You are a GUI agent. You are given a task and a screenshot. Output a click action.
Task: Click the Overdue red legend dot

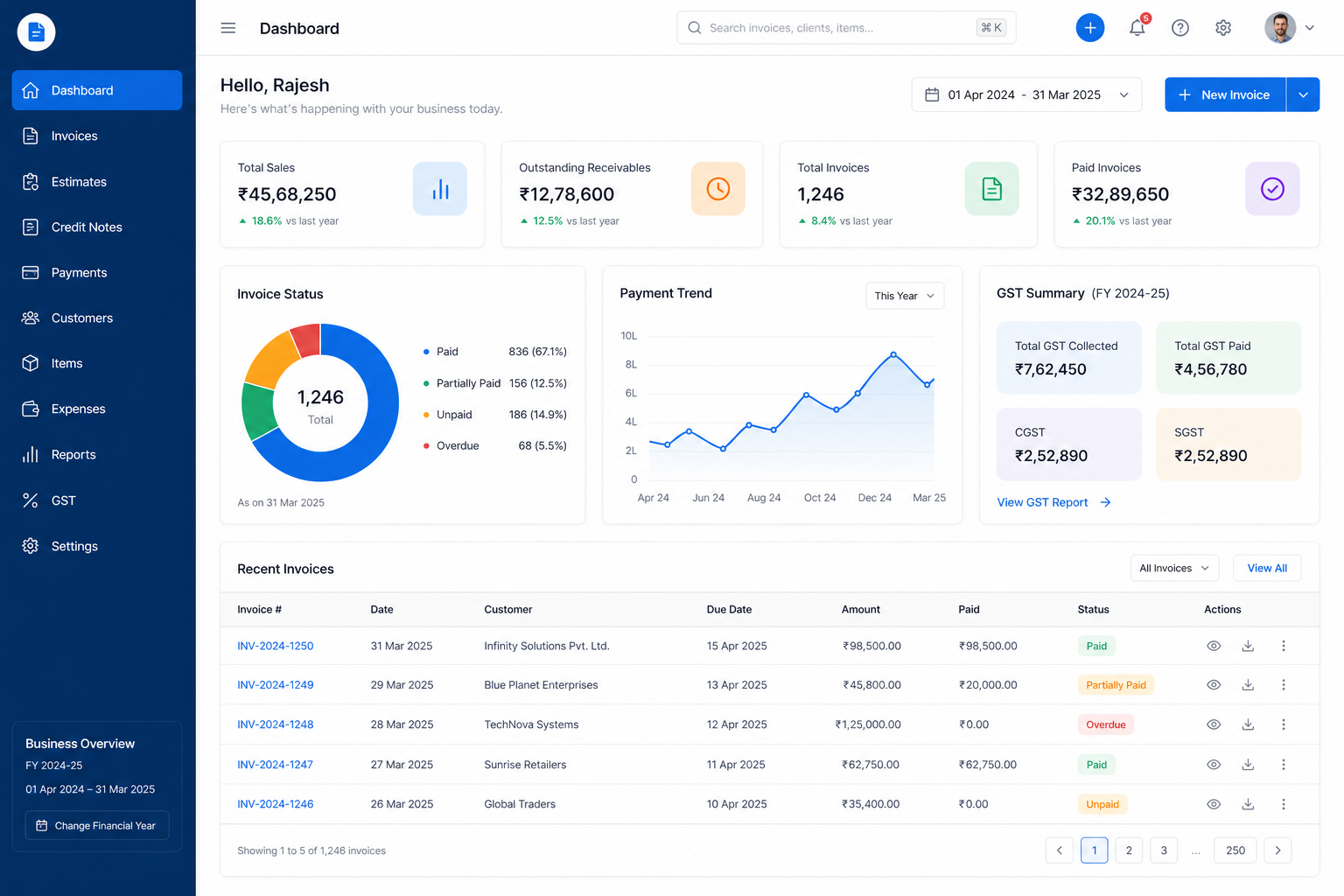(x=426, y=446)
